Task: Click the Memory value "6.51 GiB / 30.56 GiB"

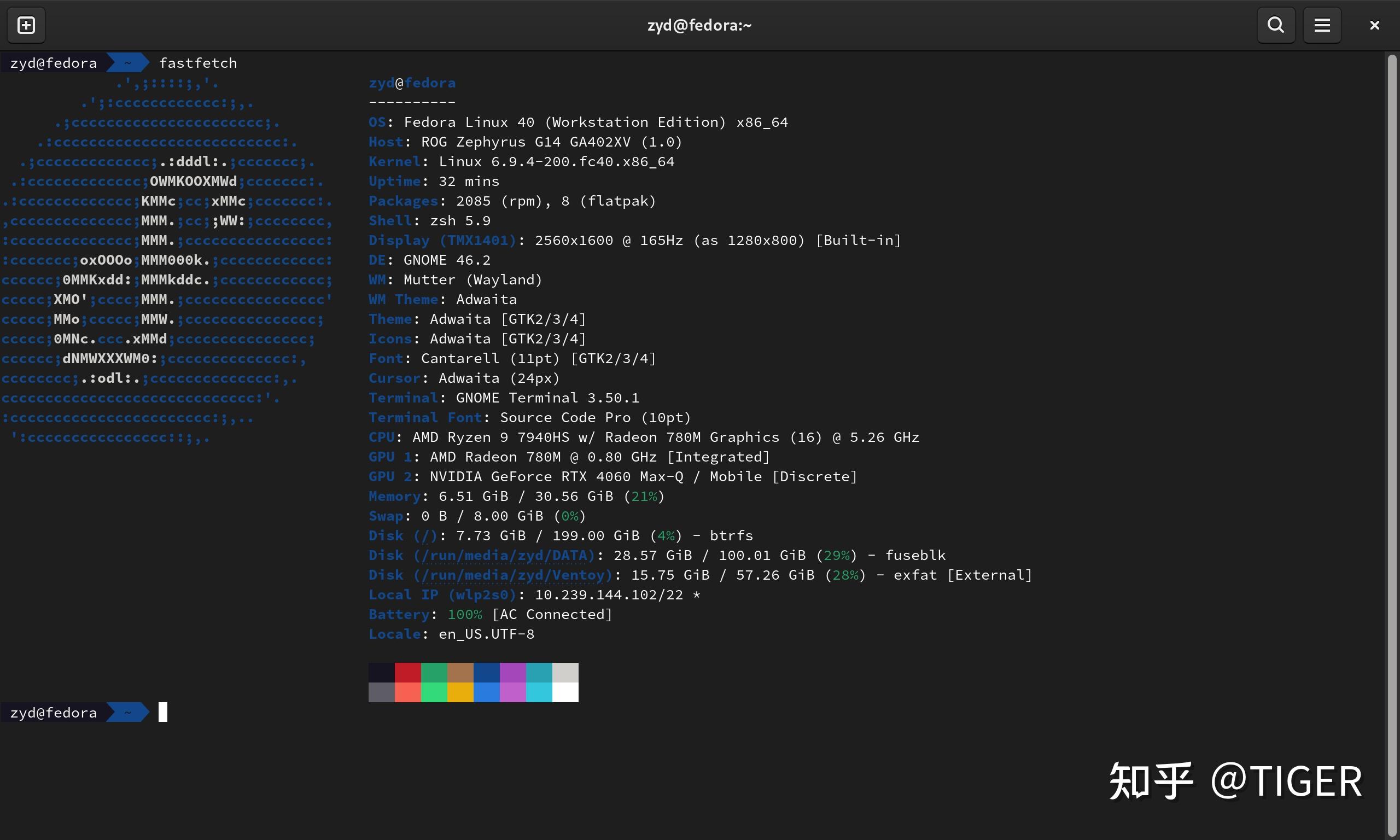Action: pos(526,497)
